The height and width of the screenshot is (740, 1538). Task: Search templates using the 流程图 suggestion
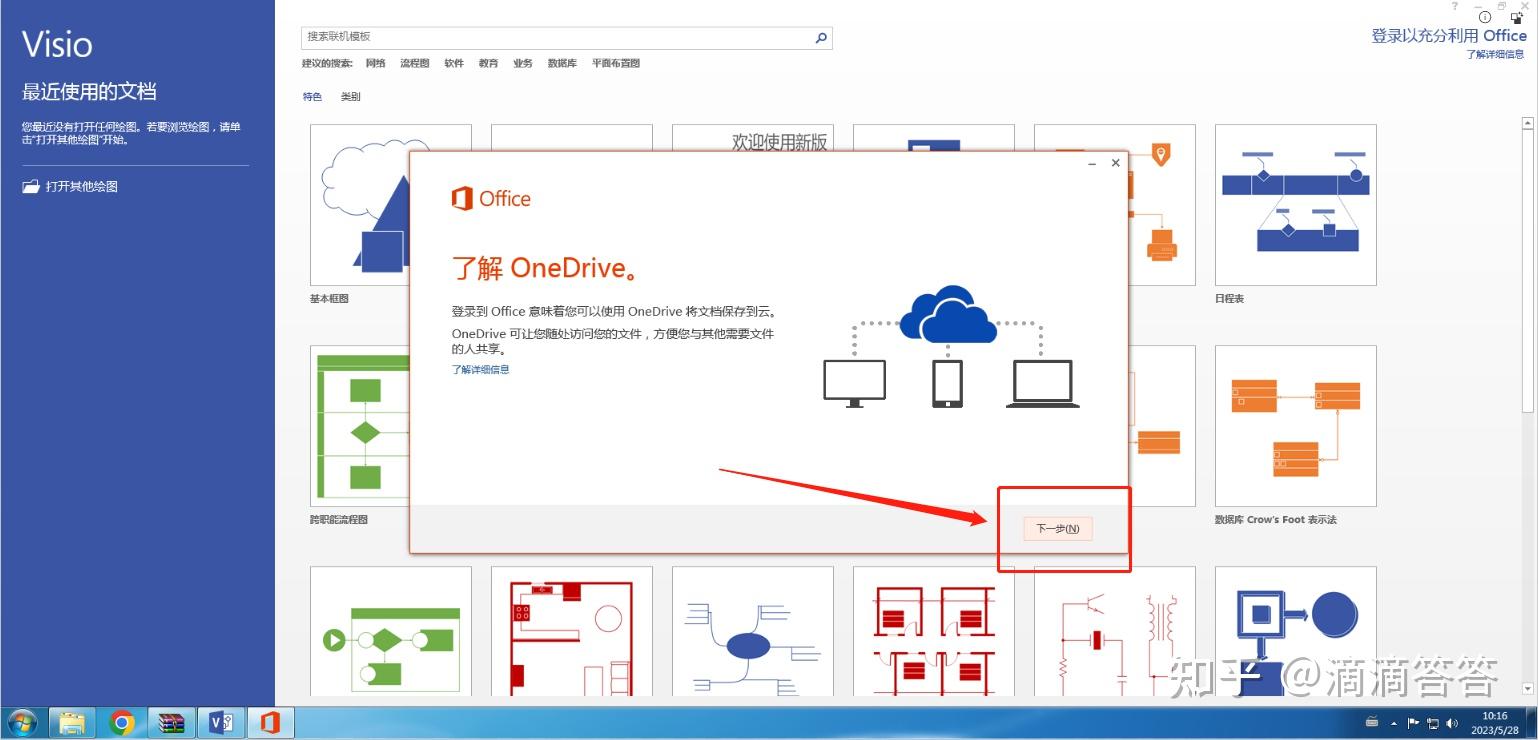pos(413,62)
